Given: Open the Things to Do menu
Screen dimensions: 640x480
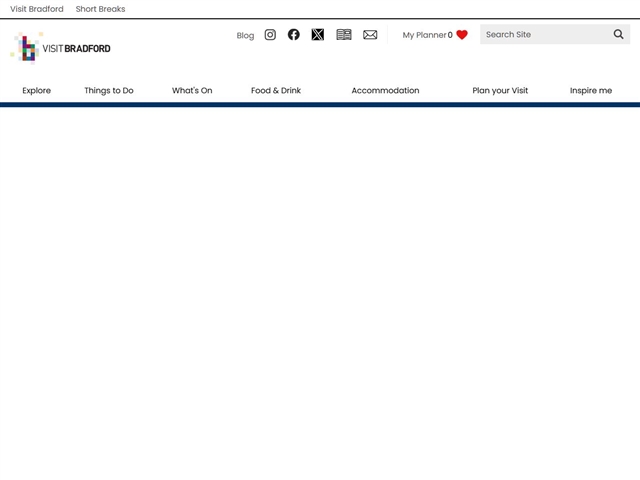Looking at the screenshot, I should [x=109, y=91].
